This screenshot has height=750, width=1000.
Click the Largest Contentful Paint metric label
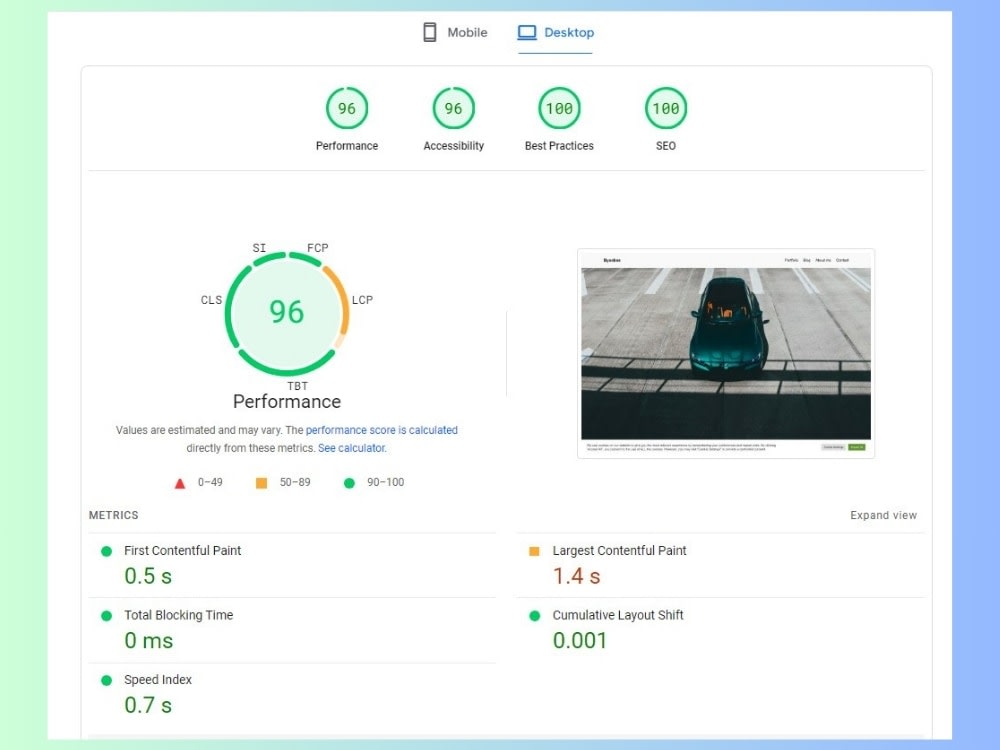pyautogui.click(x=619, y=550)
